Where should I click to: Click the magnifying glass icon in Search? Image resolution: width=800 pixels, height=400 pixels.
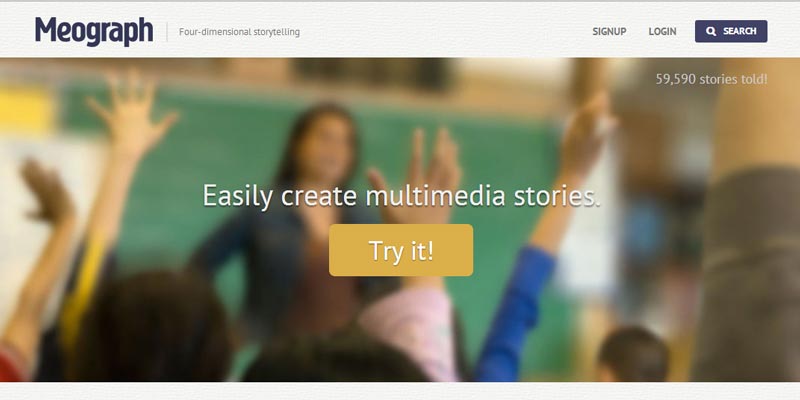click(x=711, y=31)
